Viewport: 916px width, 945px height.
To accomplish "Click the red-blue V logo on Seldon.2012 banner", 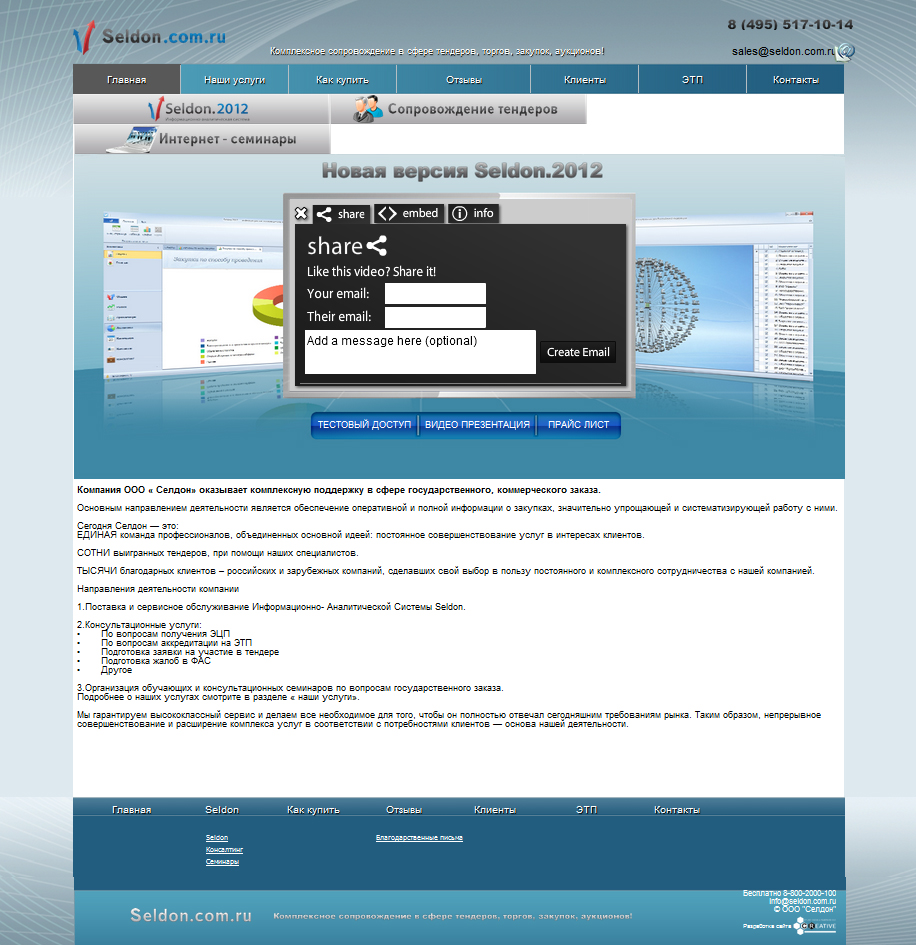I will tap(155, 108).
